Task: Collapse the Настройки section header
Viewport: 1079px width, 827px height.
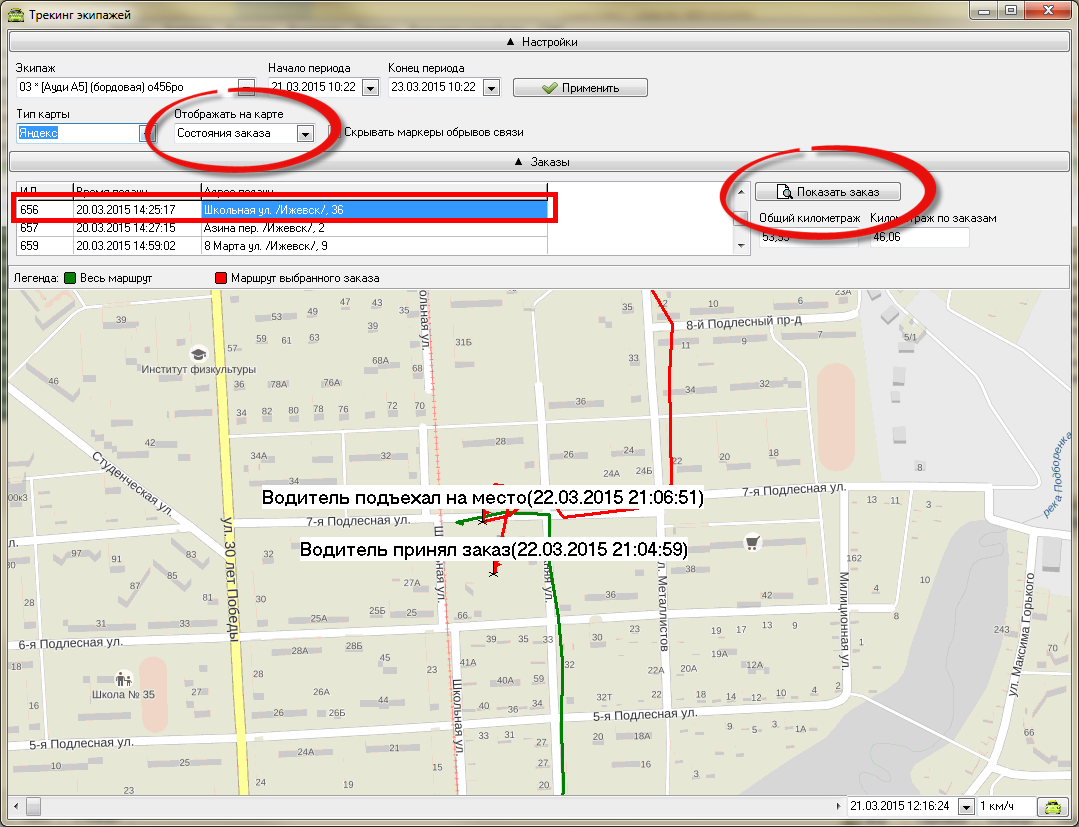Action: coord(540,42)
